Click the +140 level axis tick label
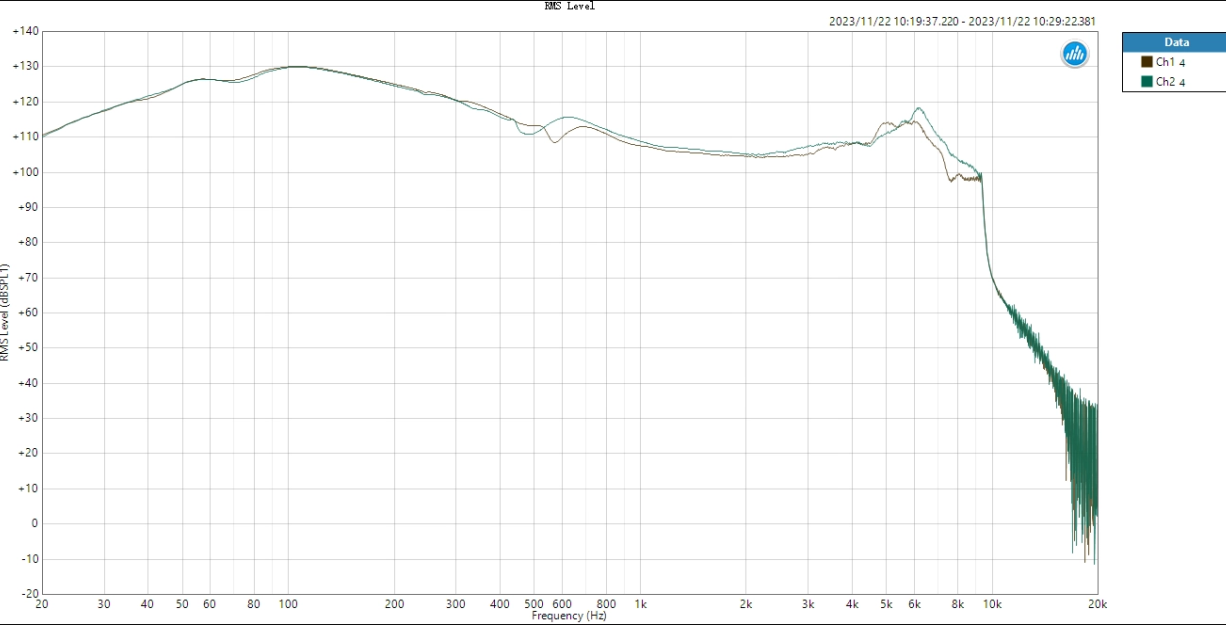 pyautogui.click(x=26, y=32)
